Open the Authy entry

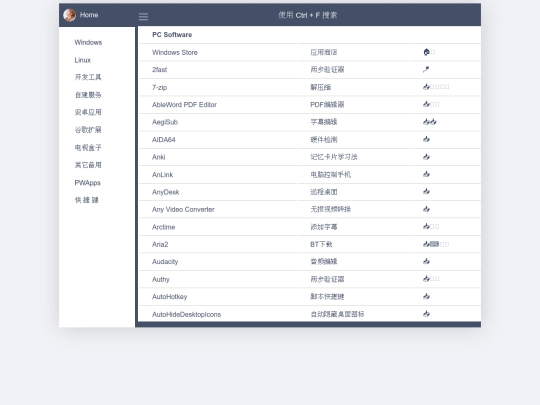[161, 279]
